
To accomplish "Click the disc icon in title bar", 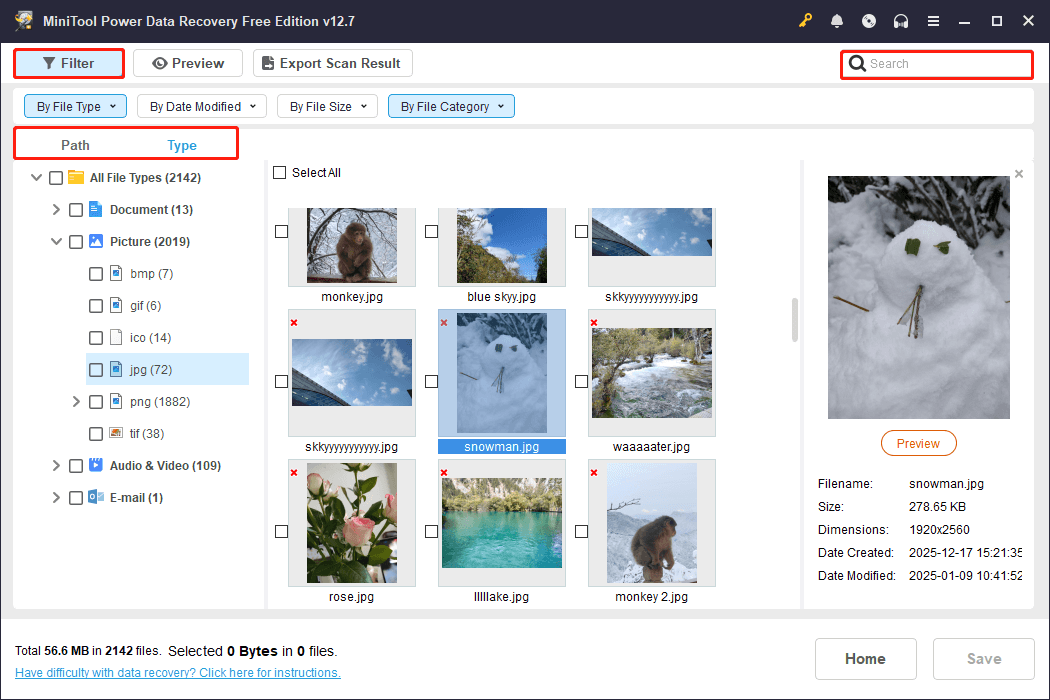I will 869,21.
